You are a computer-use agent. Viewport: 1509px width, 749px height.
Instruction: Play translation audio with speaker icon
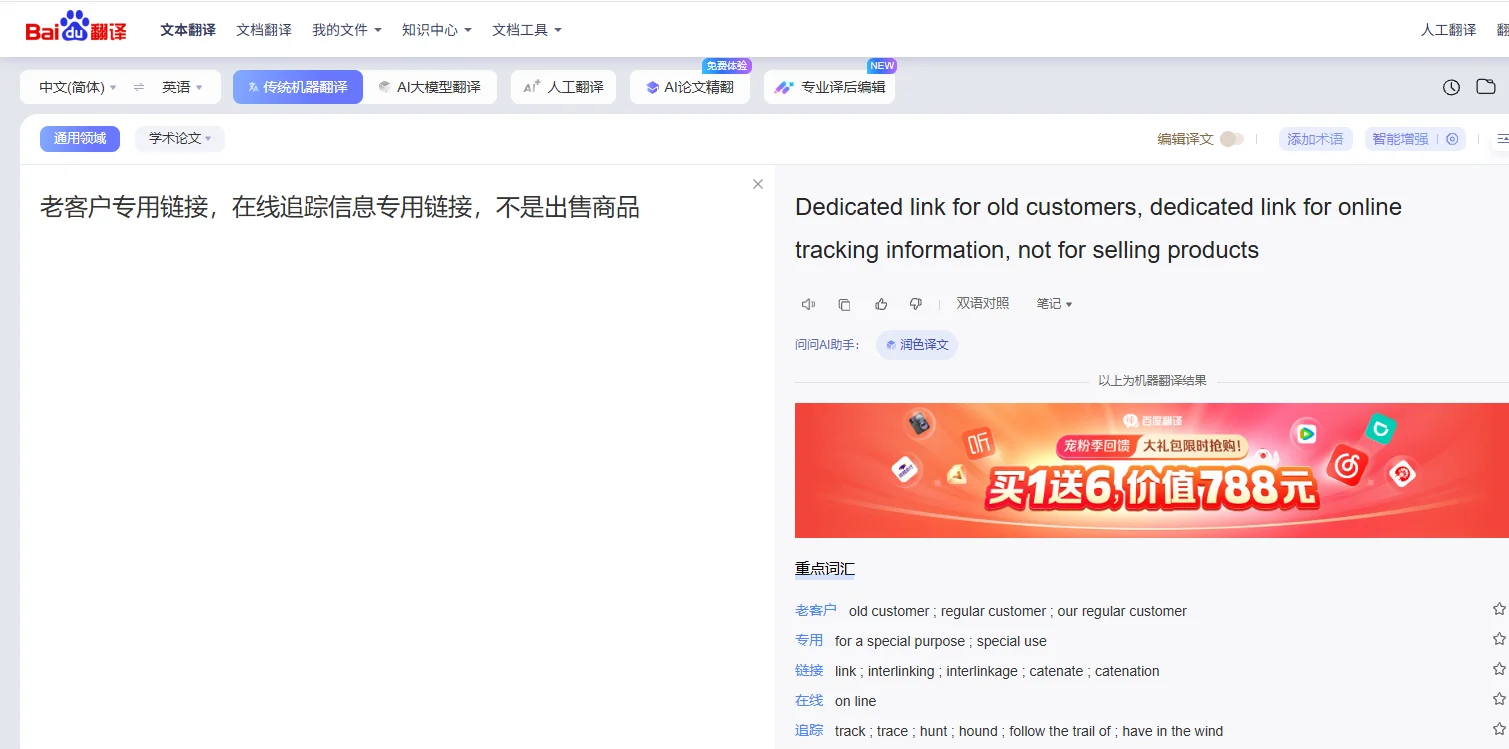click(808, 304)
